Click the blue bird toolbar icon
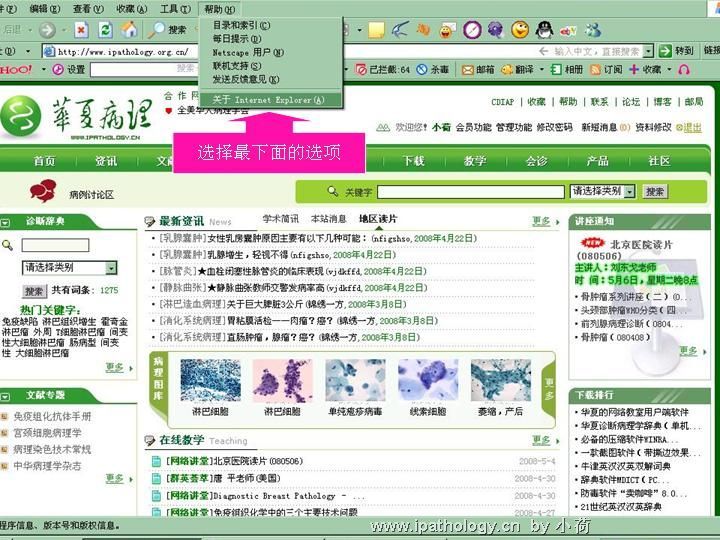720x540 pixels. (400, 30)
